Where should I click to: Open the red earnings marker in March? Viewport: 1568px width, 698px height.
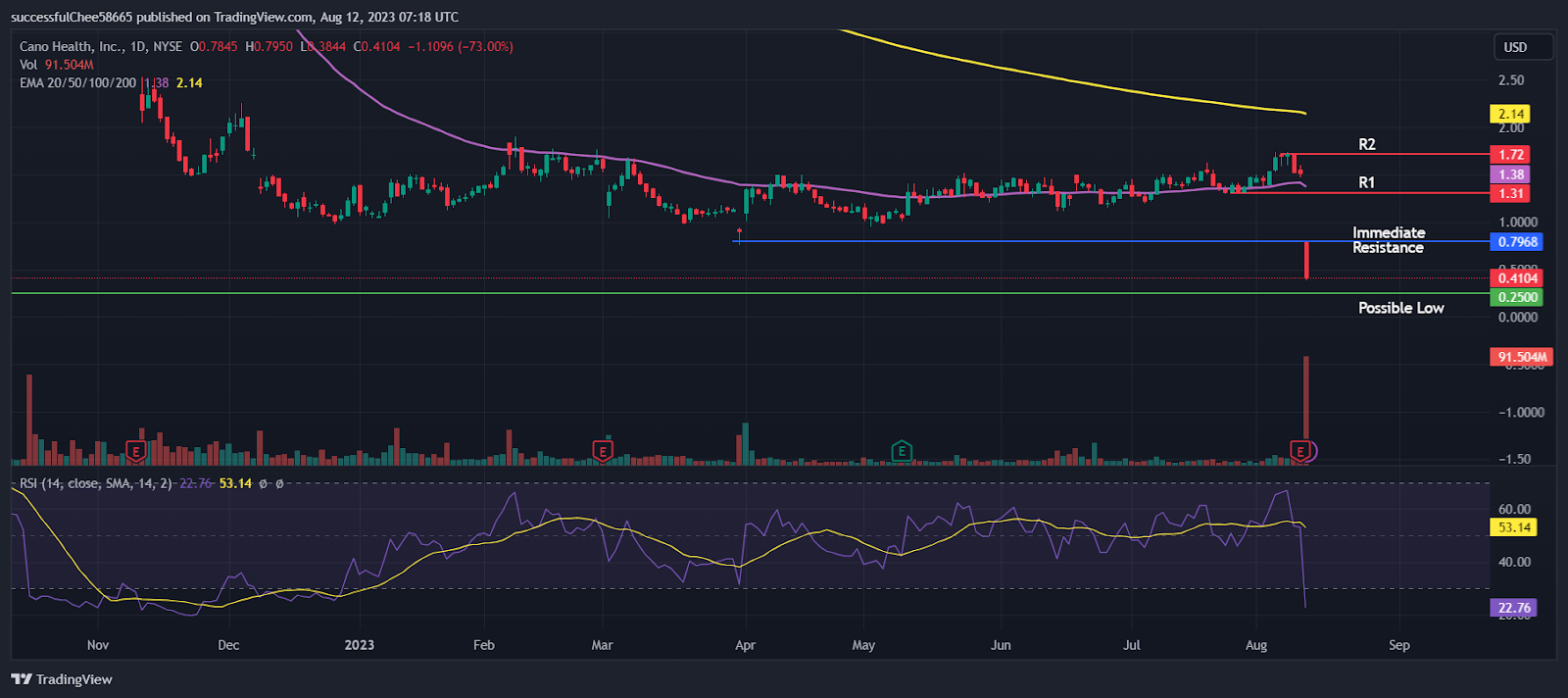[603, 452]
